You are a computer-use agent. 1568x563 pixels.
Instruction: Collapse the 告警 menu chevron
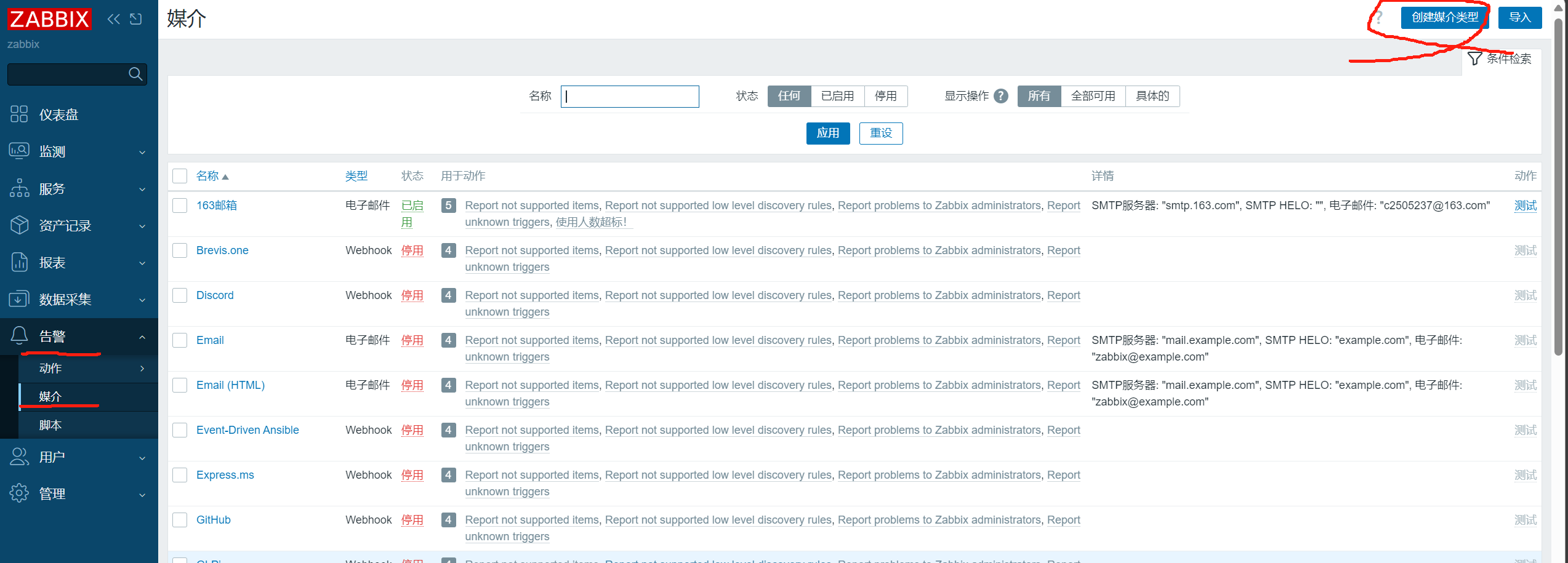(142, 337)
